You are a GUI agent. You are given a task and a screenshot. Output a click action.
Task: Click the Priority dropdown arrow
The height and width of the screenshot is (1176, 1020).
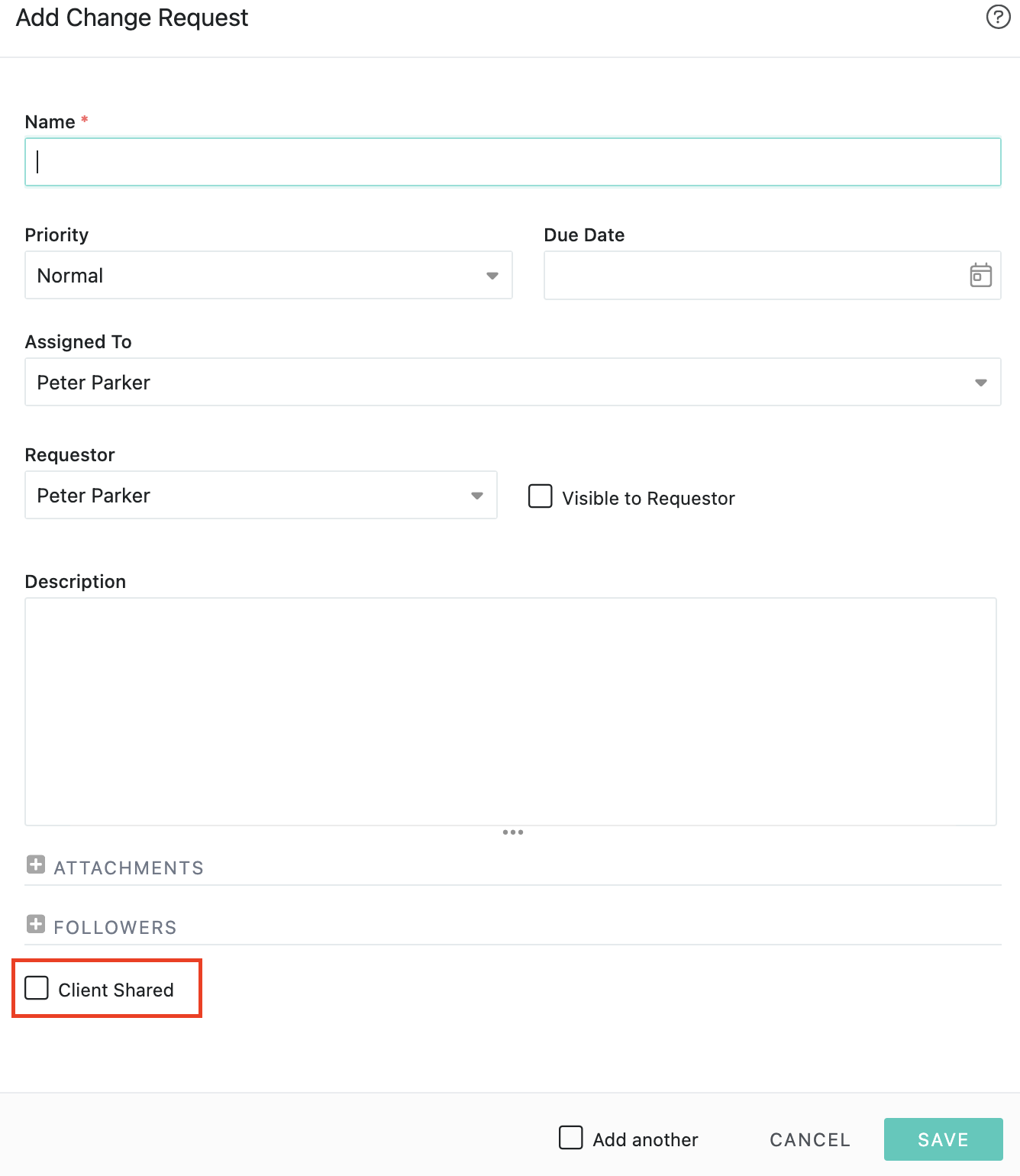[492, 276]
